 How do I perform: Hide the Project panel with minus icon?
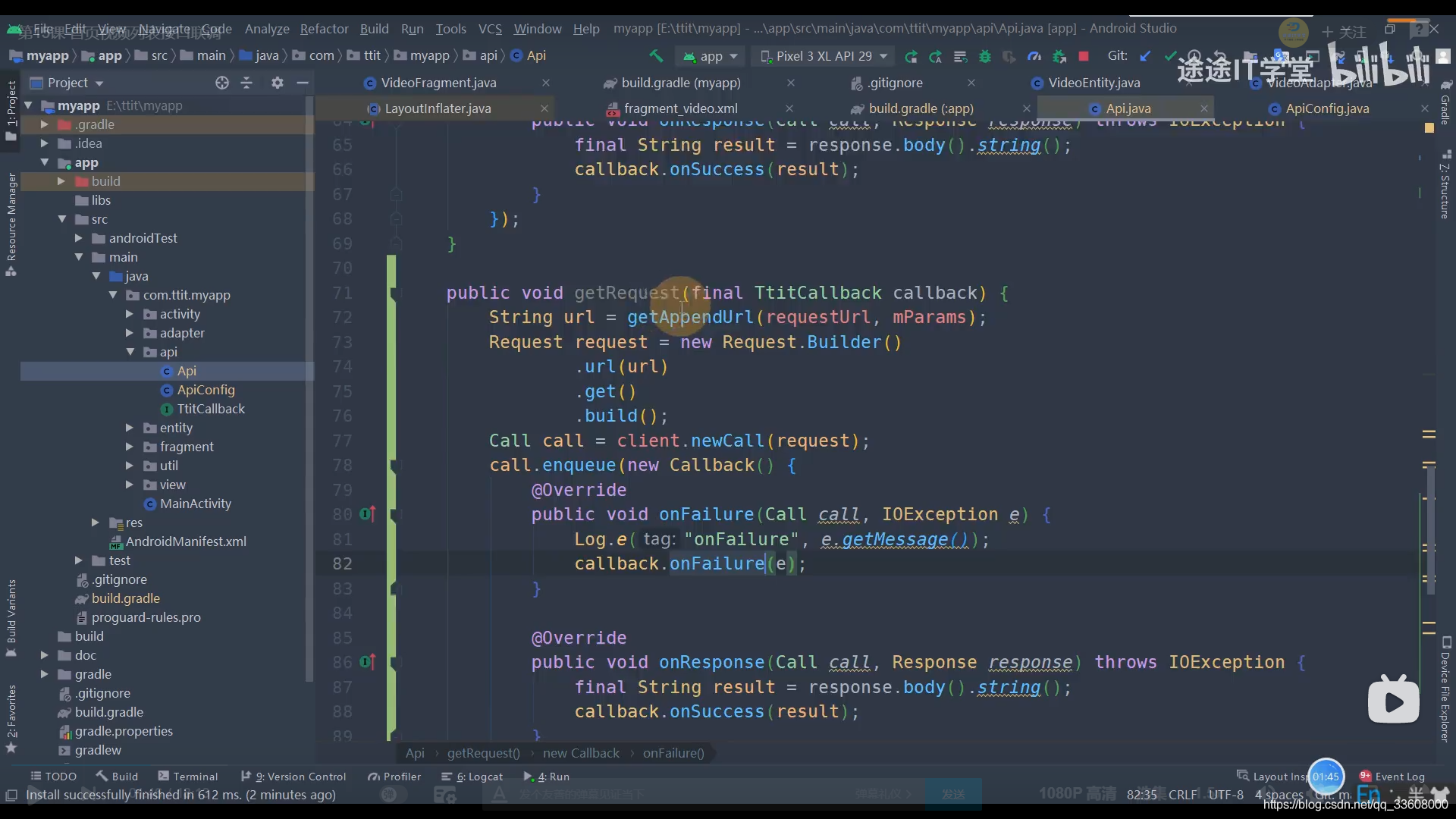click(x=302, y=83)
